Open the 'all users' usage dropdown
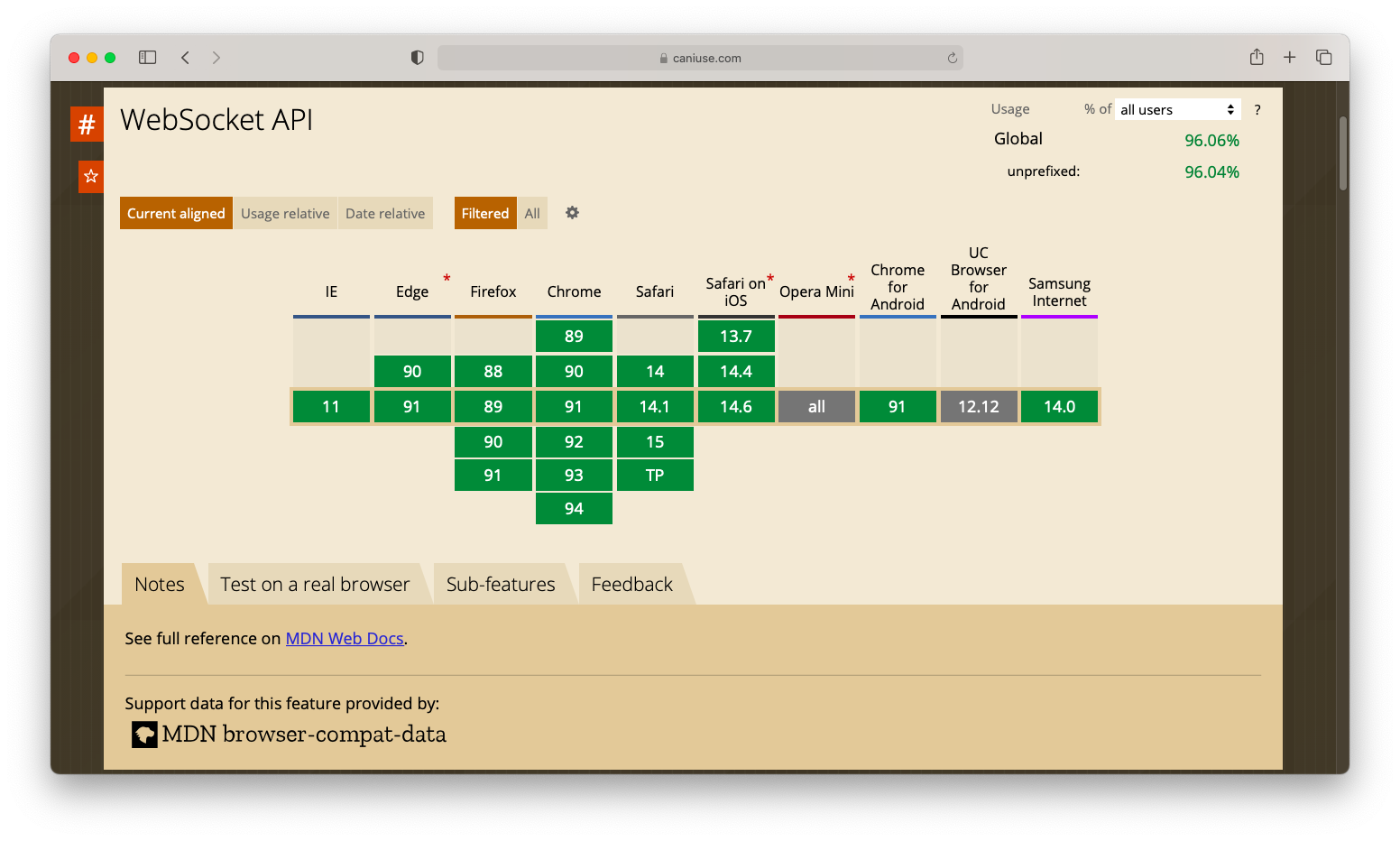The image size is (1400, 841). tap(1177, 109)
